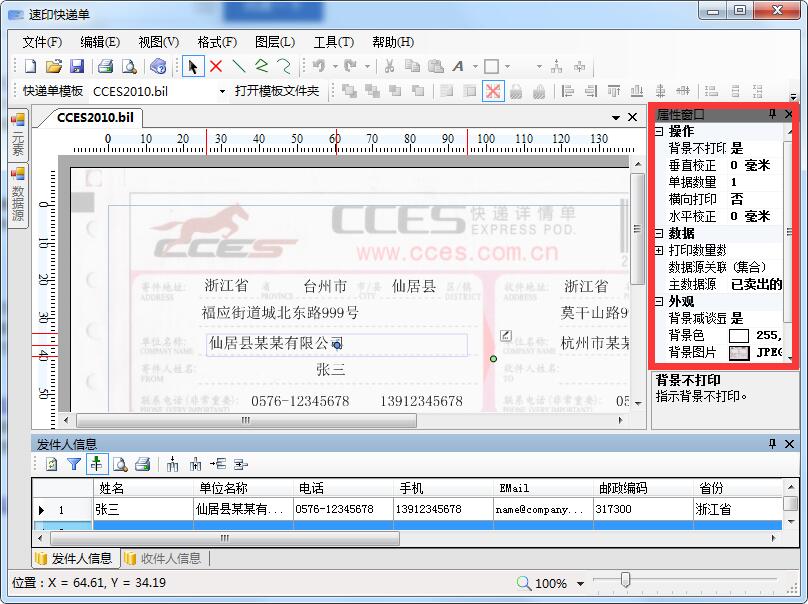This screenshot has height=604, width=808.
Task: Click the Print icon in the toolbar
Action: [104, 67]
